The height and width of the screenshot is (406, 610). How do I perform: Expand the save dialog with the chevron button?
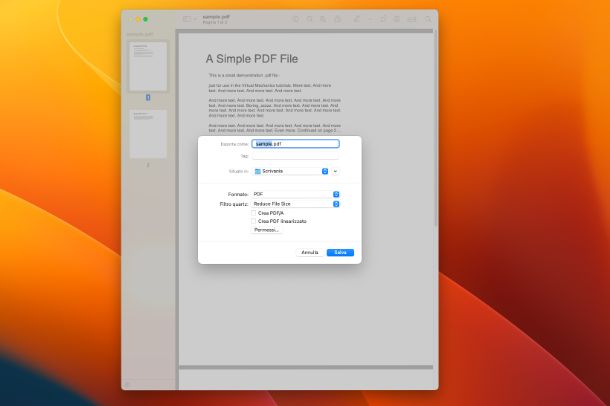pyautogui.click(x=335, y=171)
